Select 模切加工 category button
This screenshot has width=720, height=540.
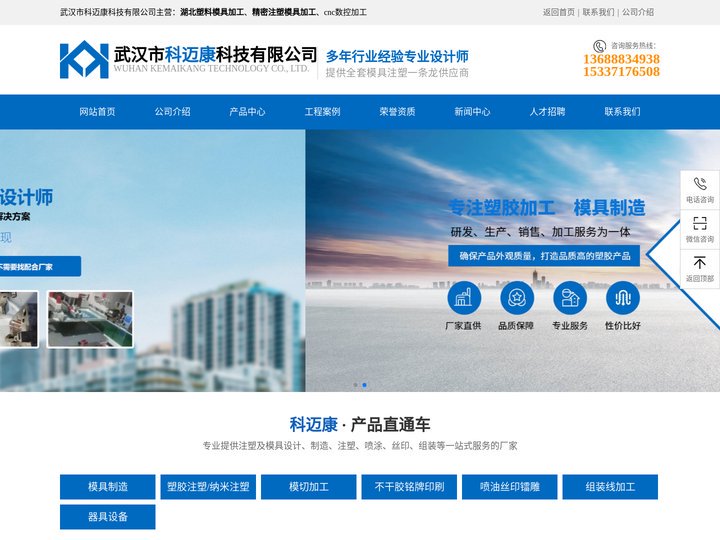(x=309, y=487)
